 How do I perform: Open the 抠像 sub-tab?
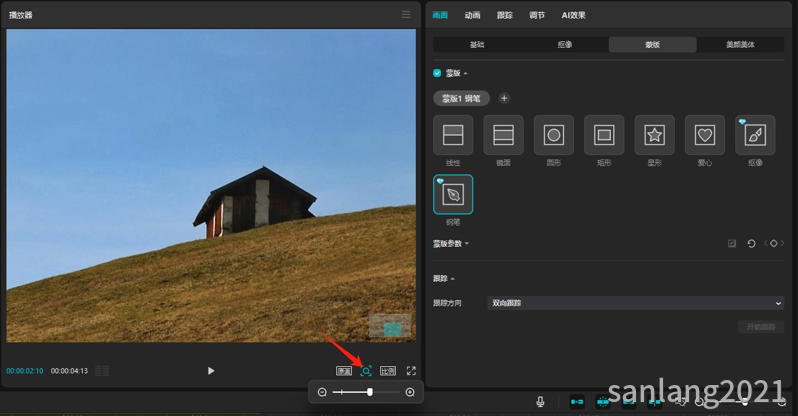tap(565, 44)
